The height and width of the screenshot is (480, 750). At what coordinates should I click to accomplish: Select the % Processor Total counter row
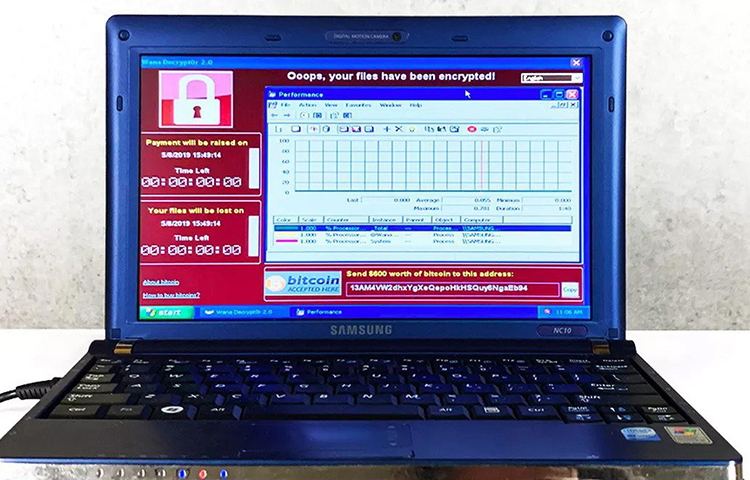(420, 228)
